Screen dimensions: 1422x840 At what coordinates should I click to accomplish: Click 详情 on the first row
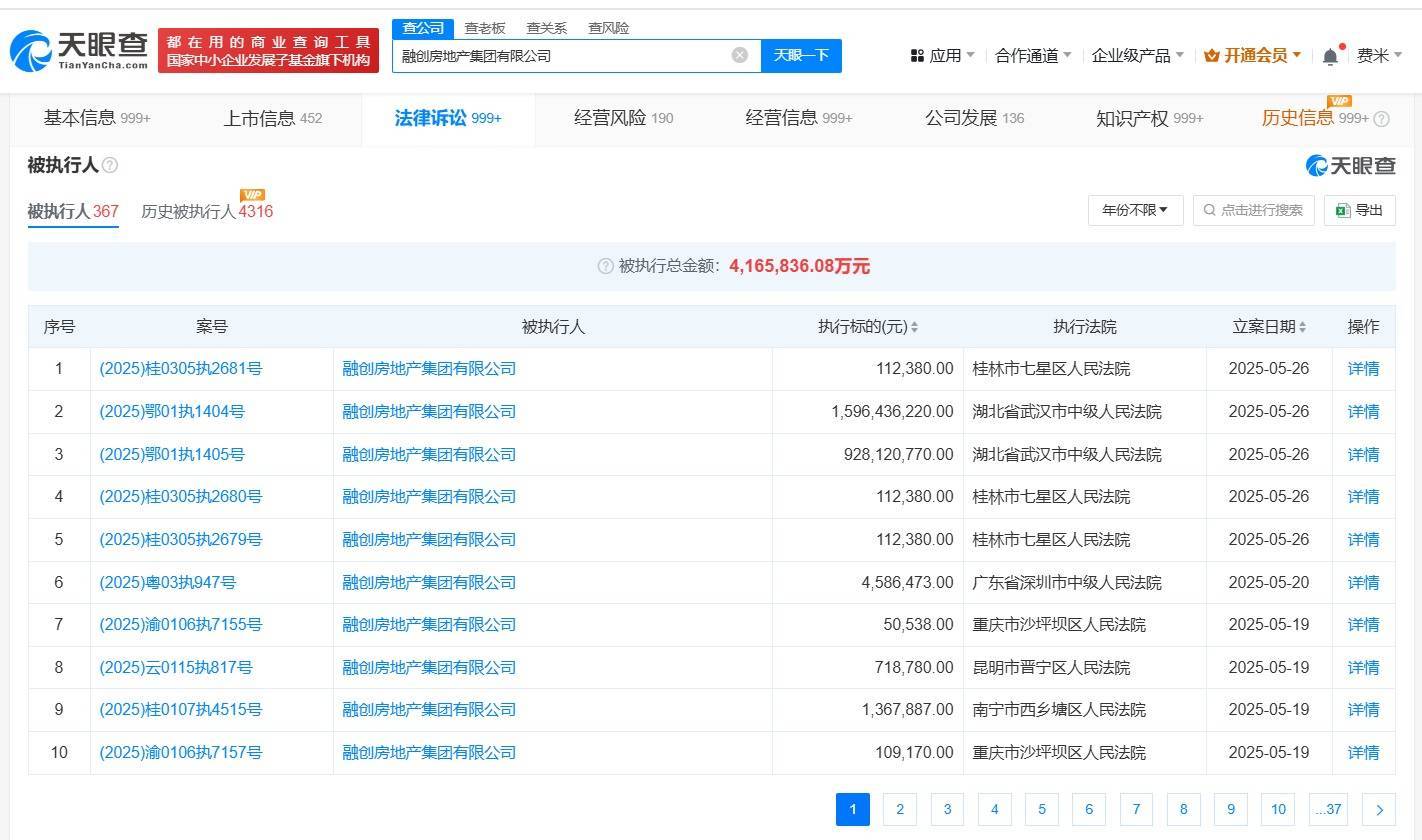point(1363,368)
